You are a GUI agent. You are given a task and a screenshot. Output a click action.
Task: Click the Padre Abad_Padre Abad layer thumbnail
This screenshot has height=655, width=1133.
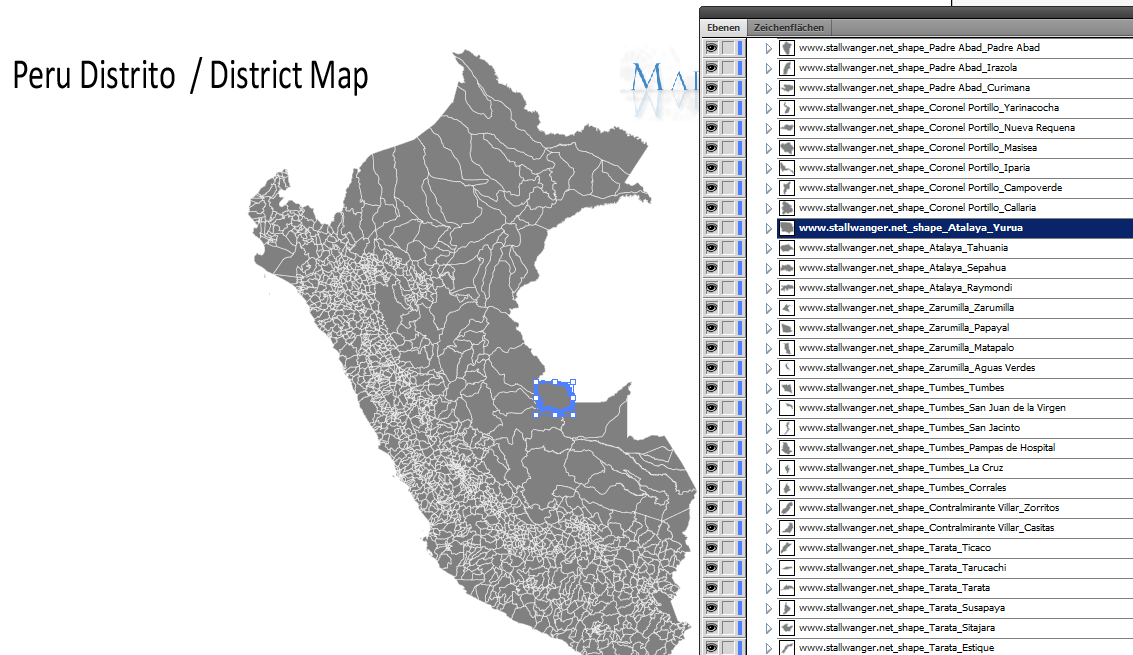tap(787, 48)
